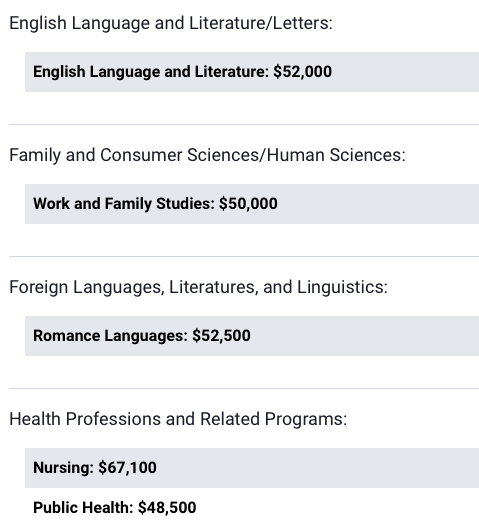Click 'Related Programs' in category heading
Image resolution: width=479 pixels, height=530 pixels.
tap(273, 419)
